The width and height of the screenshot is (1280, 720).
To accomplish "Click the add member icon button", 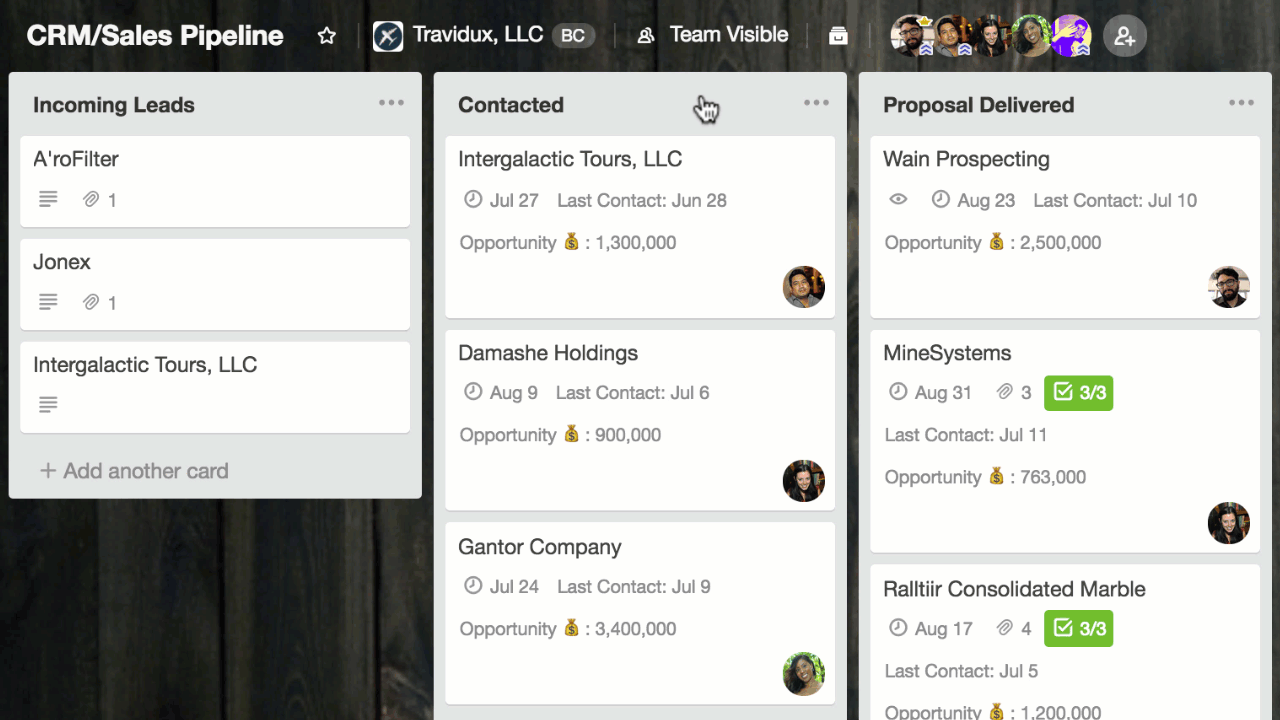I will pos(1125,36).
